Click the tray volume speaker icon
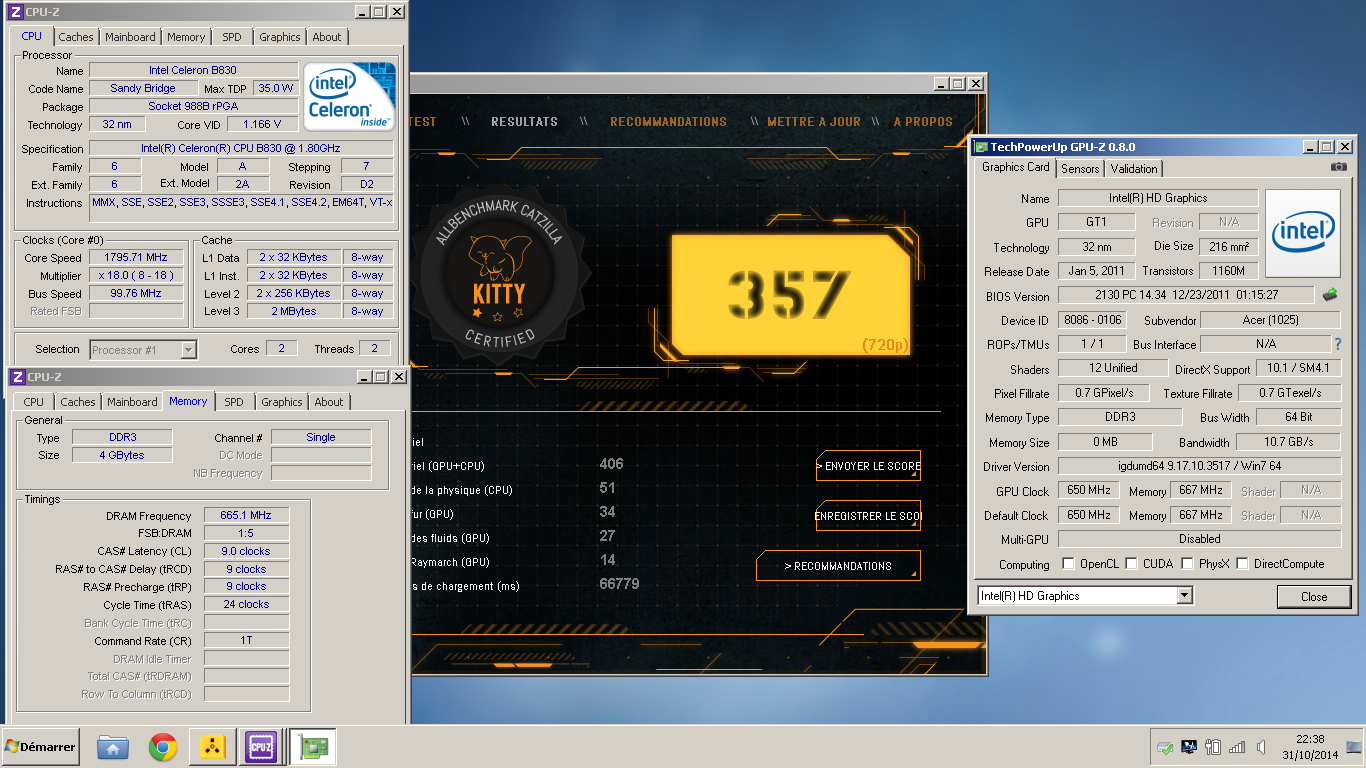This screenshot has height=768, width=1366. [x=1263, y=747]
